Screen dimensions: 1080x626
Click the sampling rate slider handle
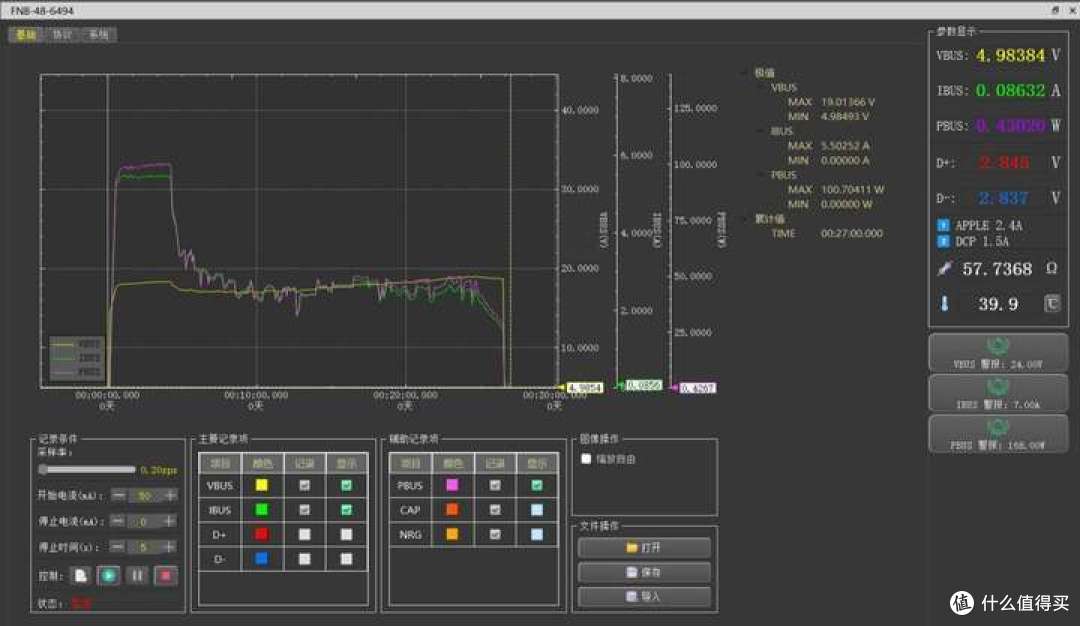point(43,470)
